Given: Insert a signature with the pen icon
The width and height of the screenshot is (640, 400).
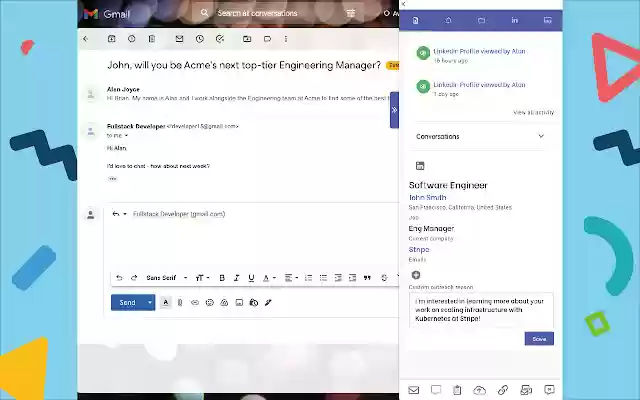Looking at the screenshot, I should [x=268, y=302].
